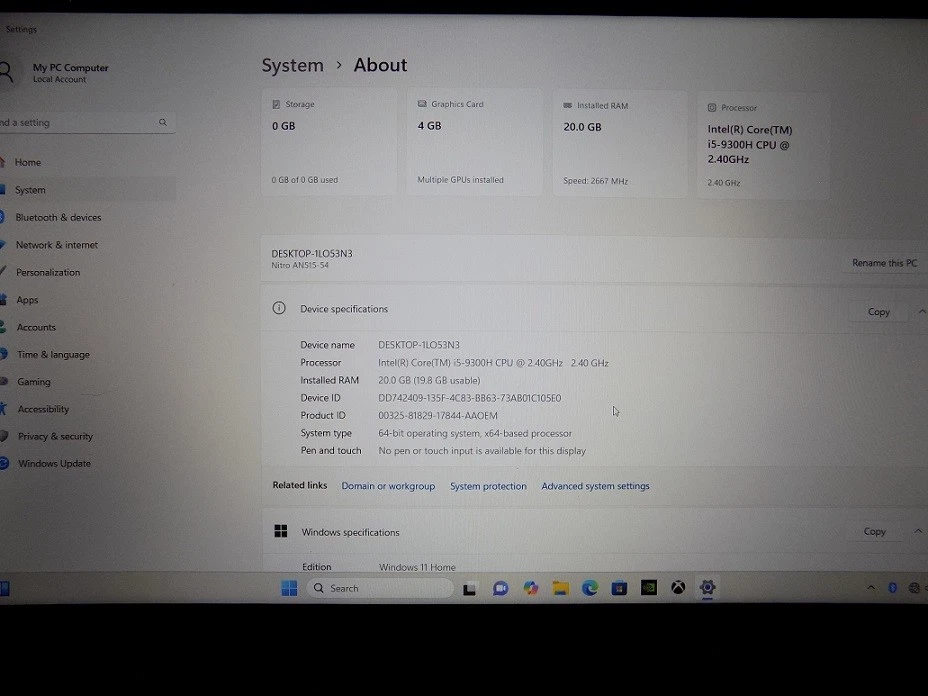This screenshot has height=696, width=928.
Task: Open the Copilot icon on taskbar
Action: pos(531,588)
